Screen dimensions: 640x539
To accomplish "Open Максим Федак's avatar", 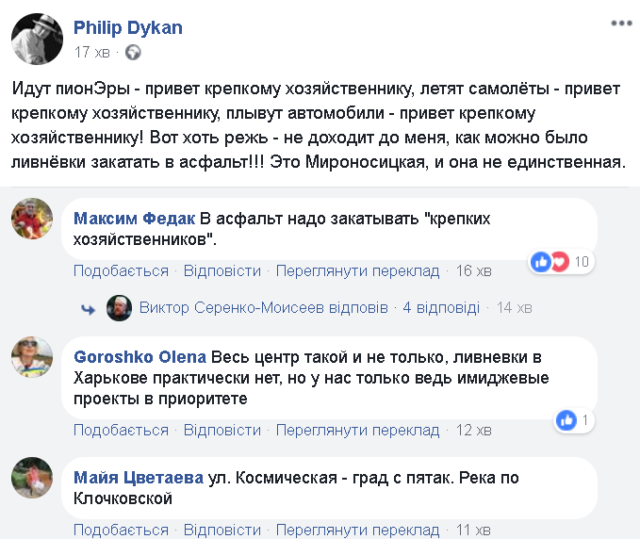I will [32, 218].
